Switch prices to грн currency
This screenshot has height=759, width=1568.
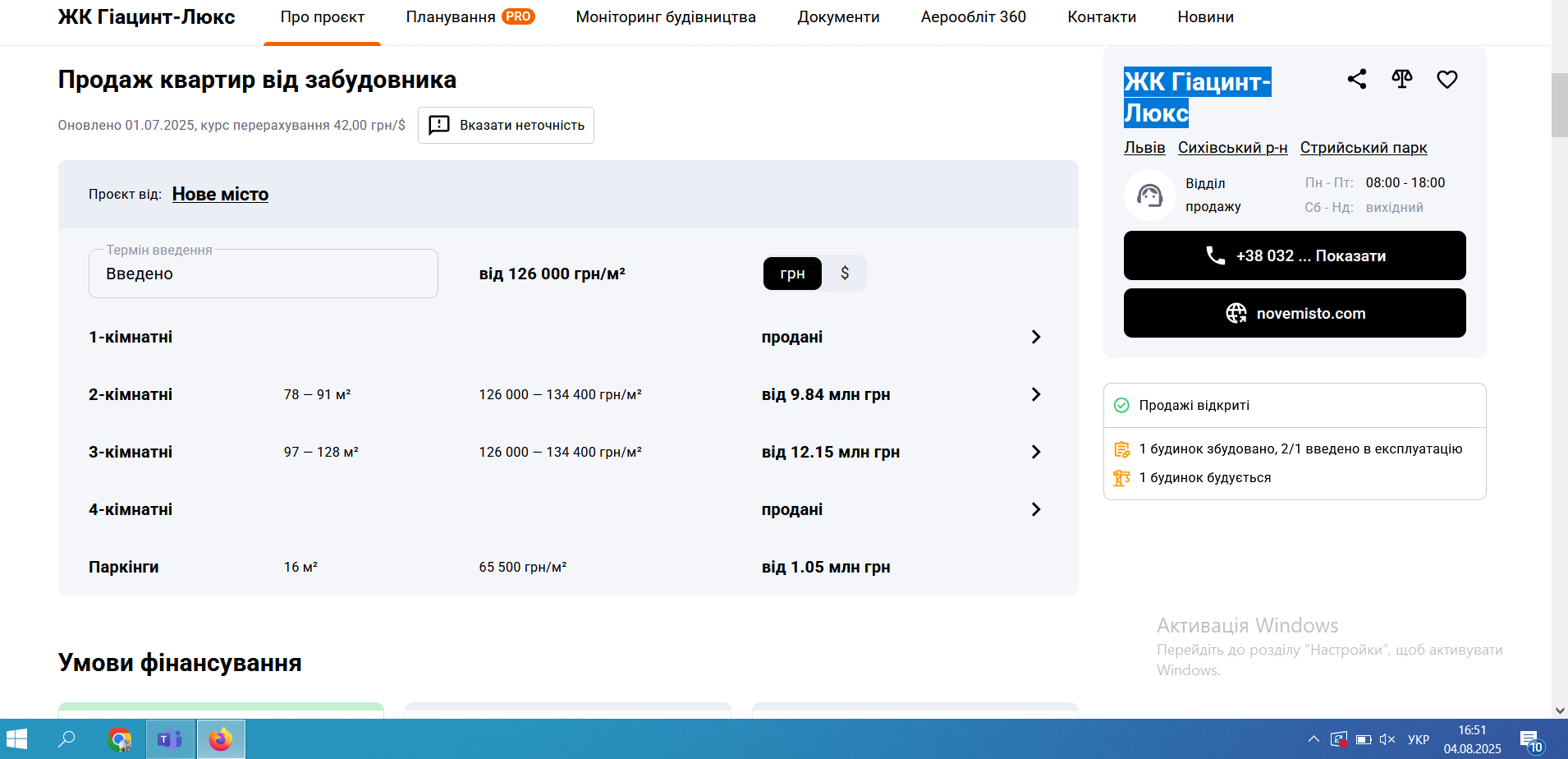click(792, 274)
